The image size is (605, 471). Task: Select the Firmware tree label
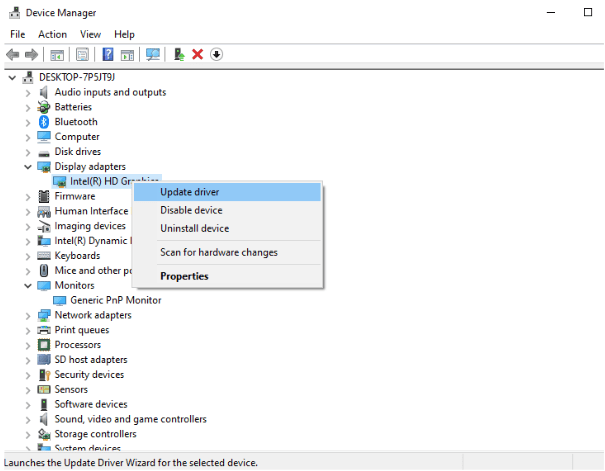(x=75, y=196)
